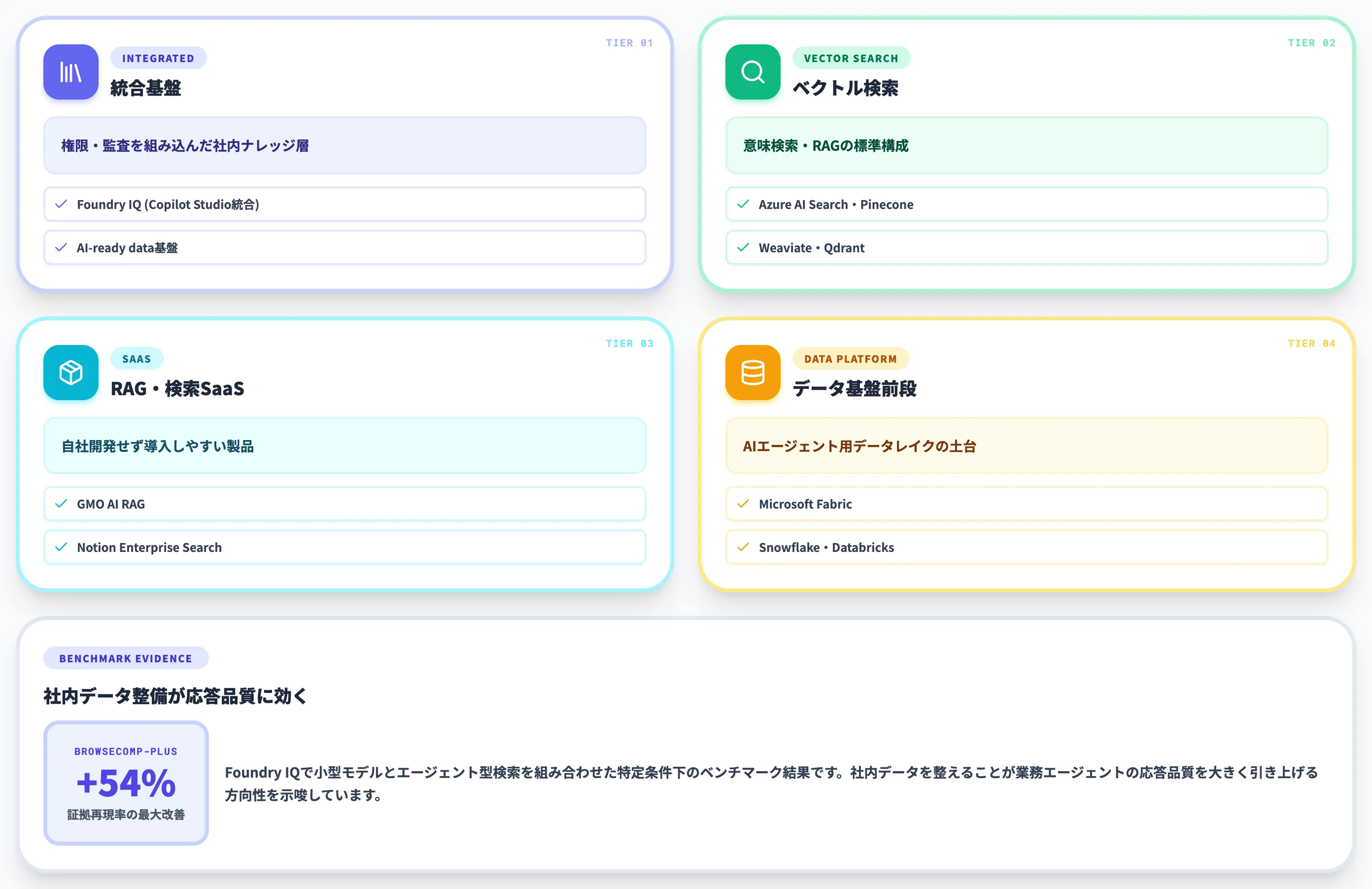The image size is (1372, 889).
Task: Select the BENCHMARK EVIDENCE badge
Action: coord(126,658)
